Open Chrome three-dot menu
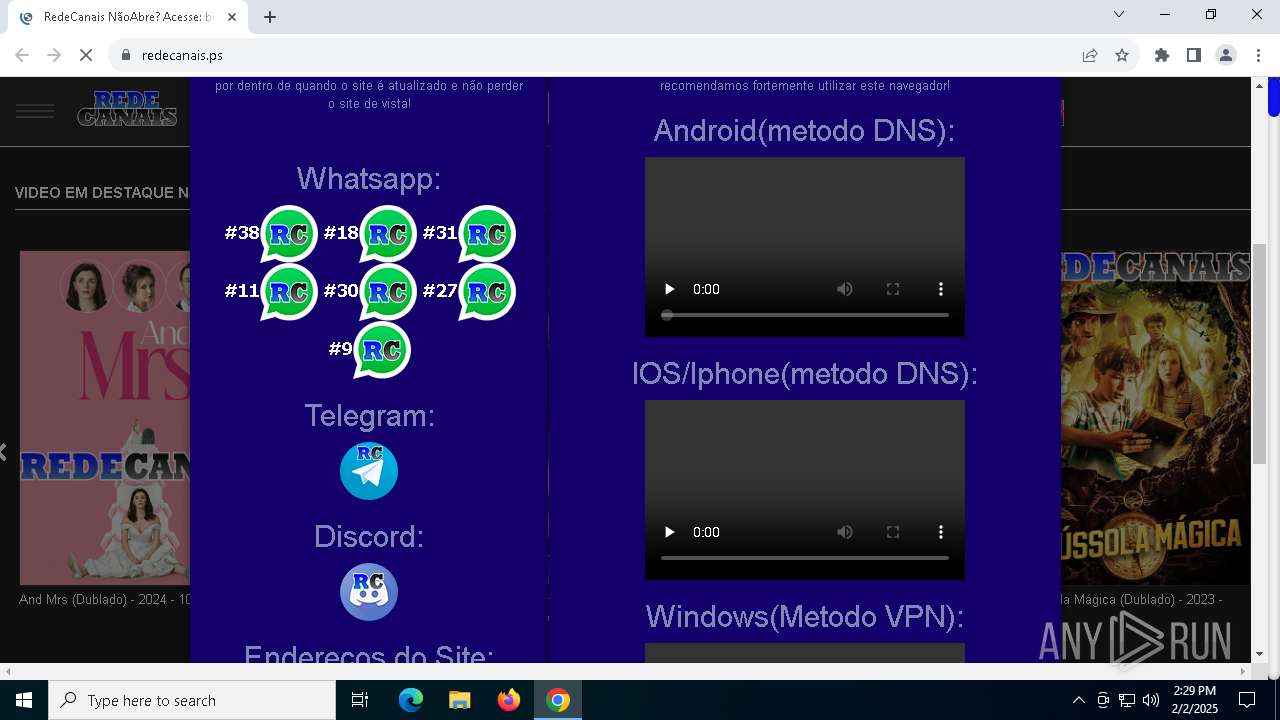Image resolution: width=1280 pixels, height=720 pixels. pos(1258,56)
